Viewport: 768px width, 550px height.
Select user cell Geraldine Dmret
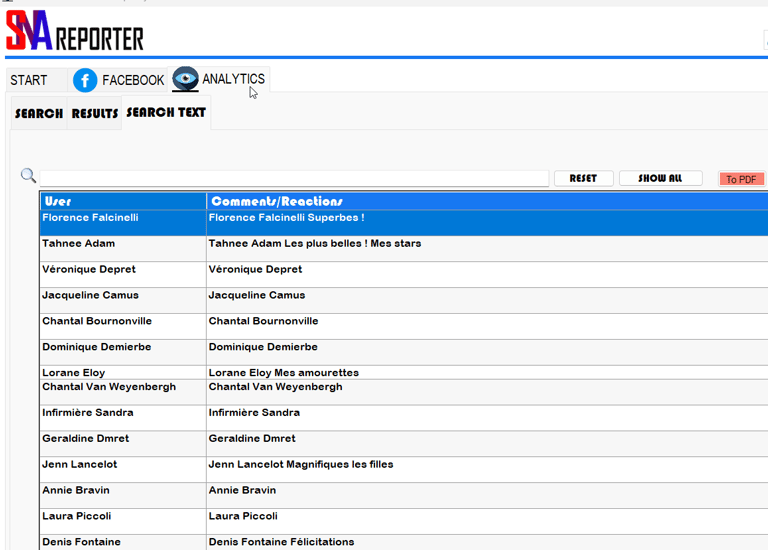[123, 444]
